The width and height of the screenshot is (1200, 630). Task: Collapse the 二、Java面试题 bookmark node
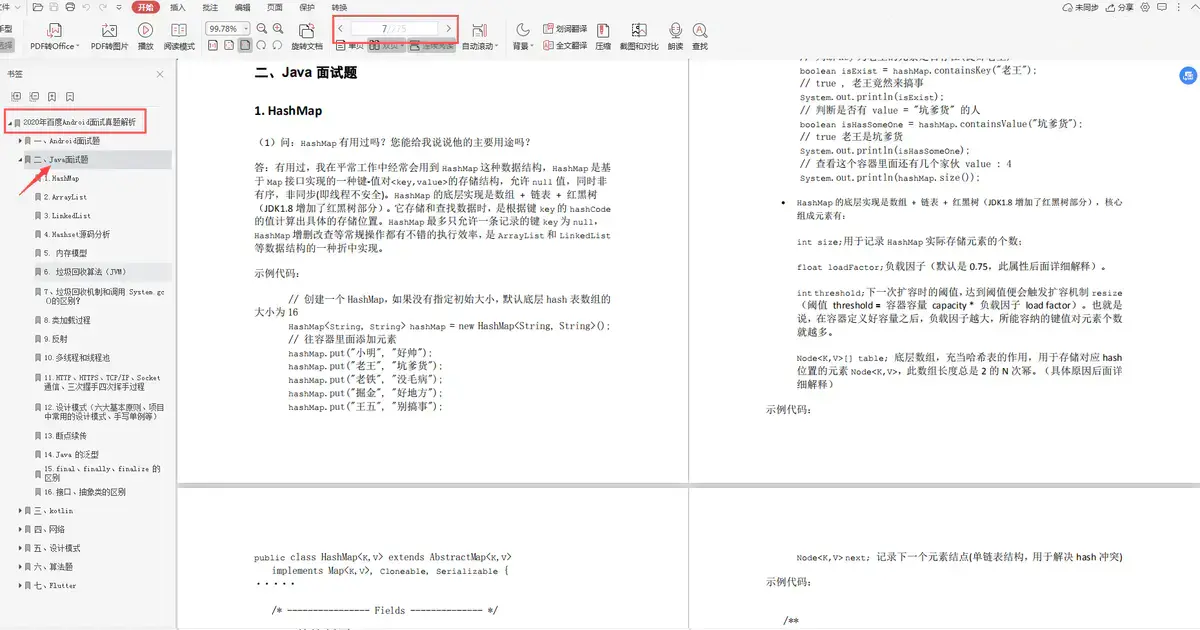[19, 159]
